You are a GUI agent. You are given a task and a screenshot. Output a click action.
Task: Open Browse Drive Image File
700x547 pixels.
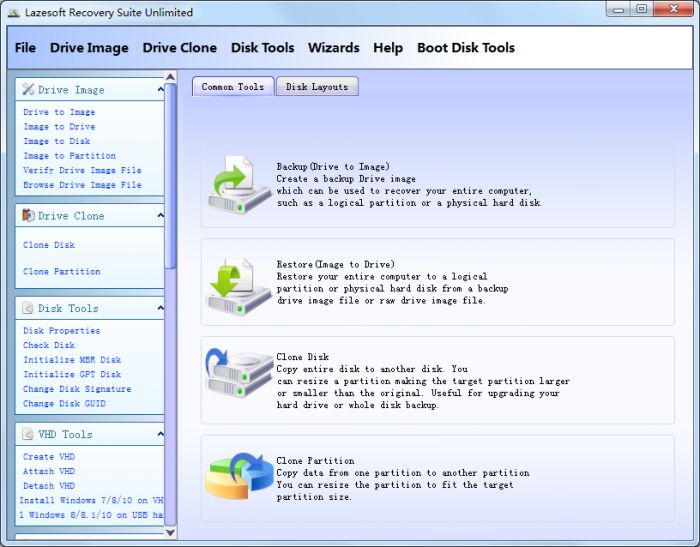click(x=82, y=185)
